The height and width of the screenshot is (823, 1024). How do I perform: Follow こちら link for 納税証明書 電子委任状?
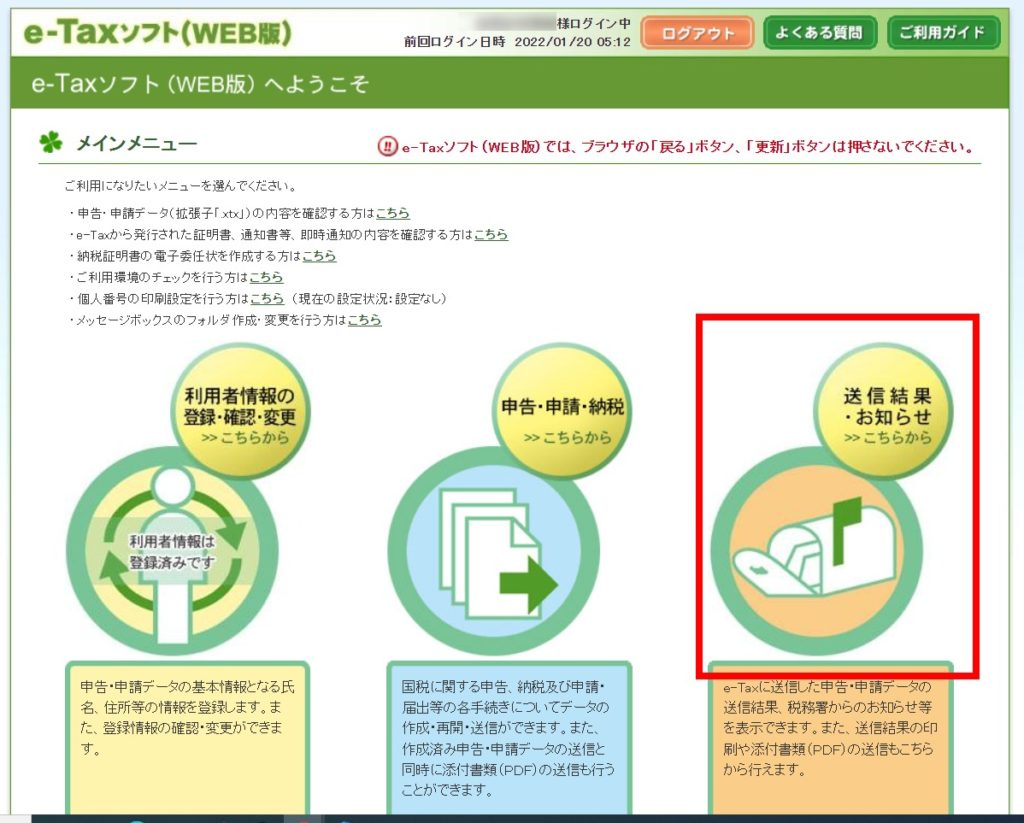tap(319, 256)
